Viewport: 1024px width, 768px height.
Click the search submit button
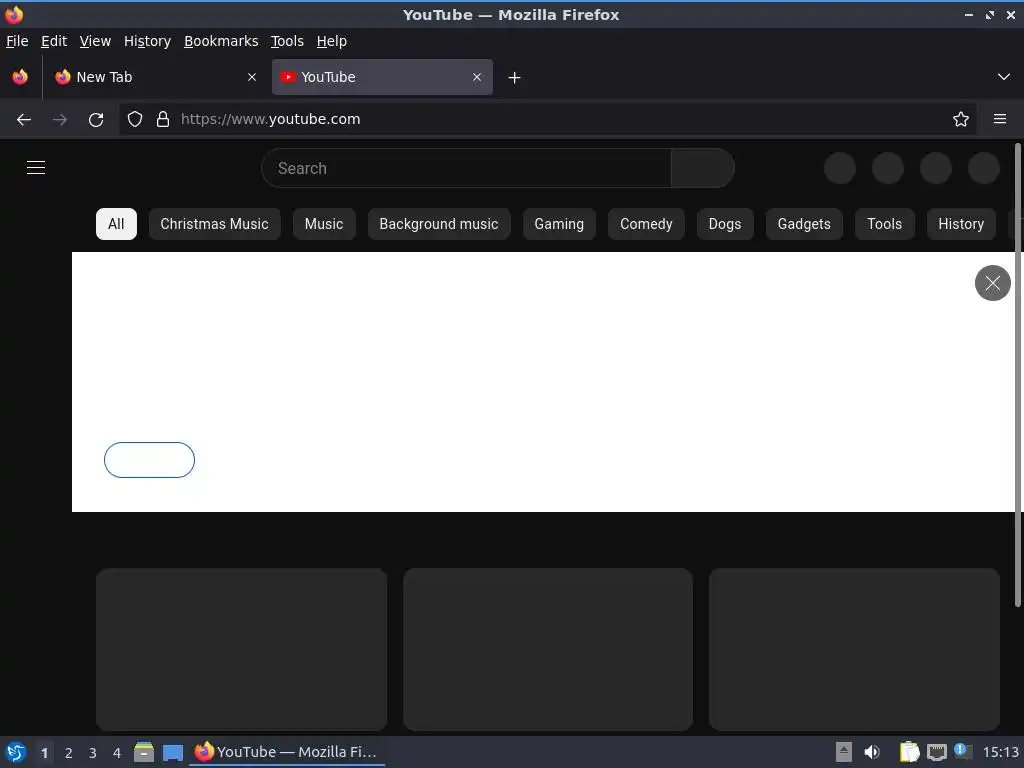click(x=703, y=168)
